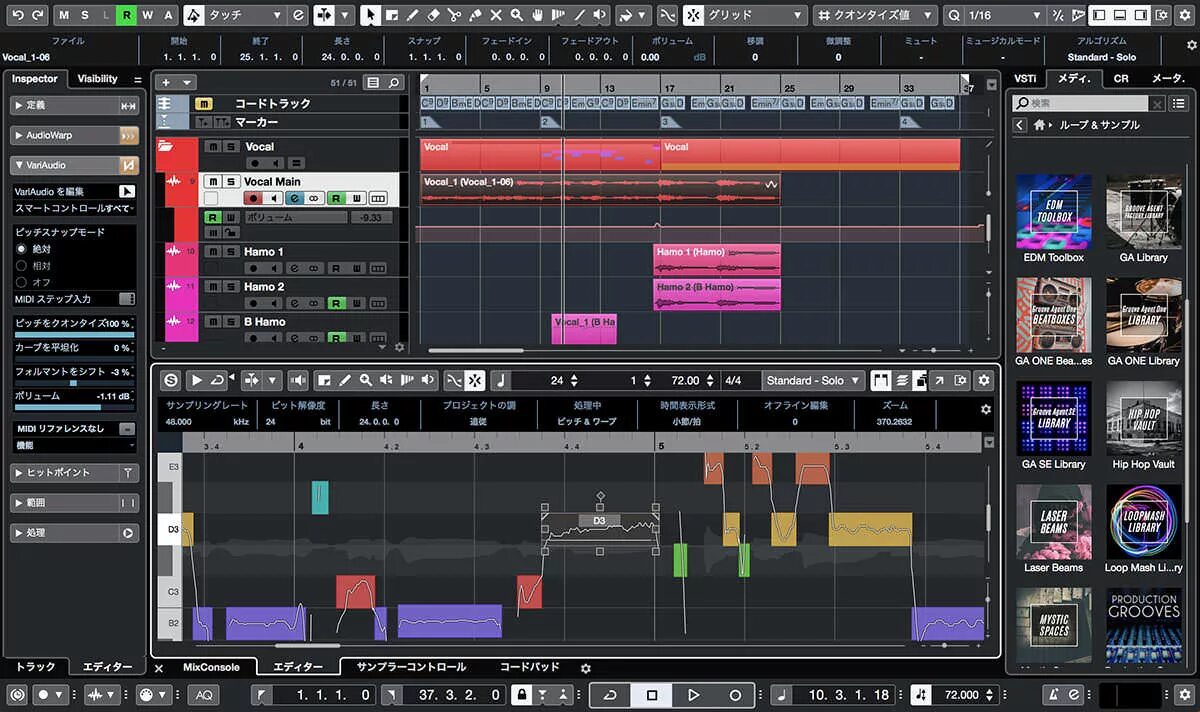The height and width of the screenshot is (712, 1200).
Task: Expand the ヒットポイント inspector section
Action: pos(74,472)
